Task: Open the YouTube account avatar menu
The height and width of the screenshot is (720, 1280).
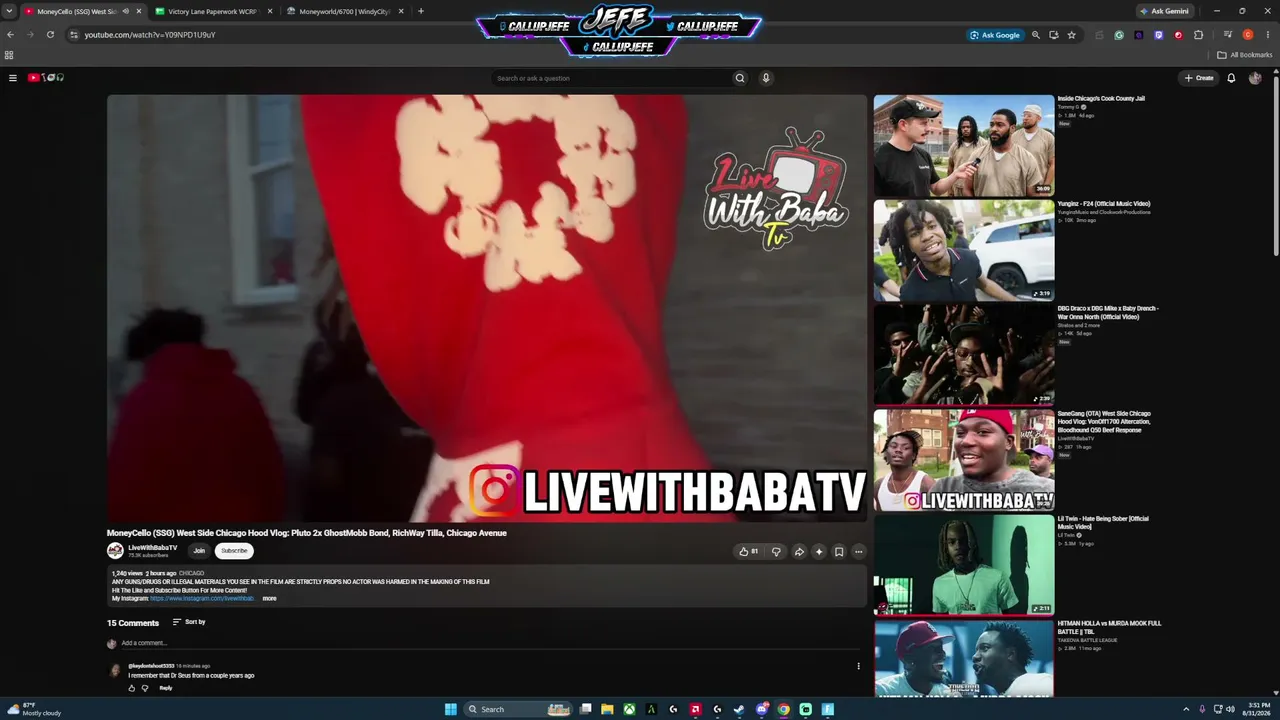Action: click(x=1255, y=78)
